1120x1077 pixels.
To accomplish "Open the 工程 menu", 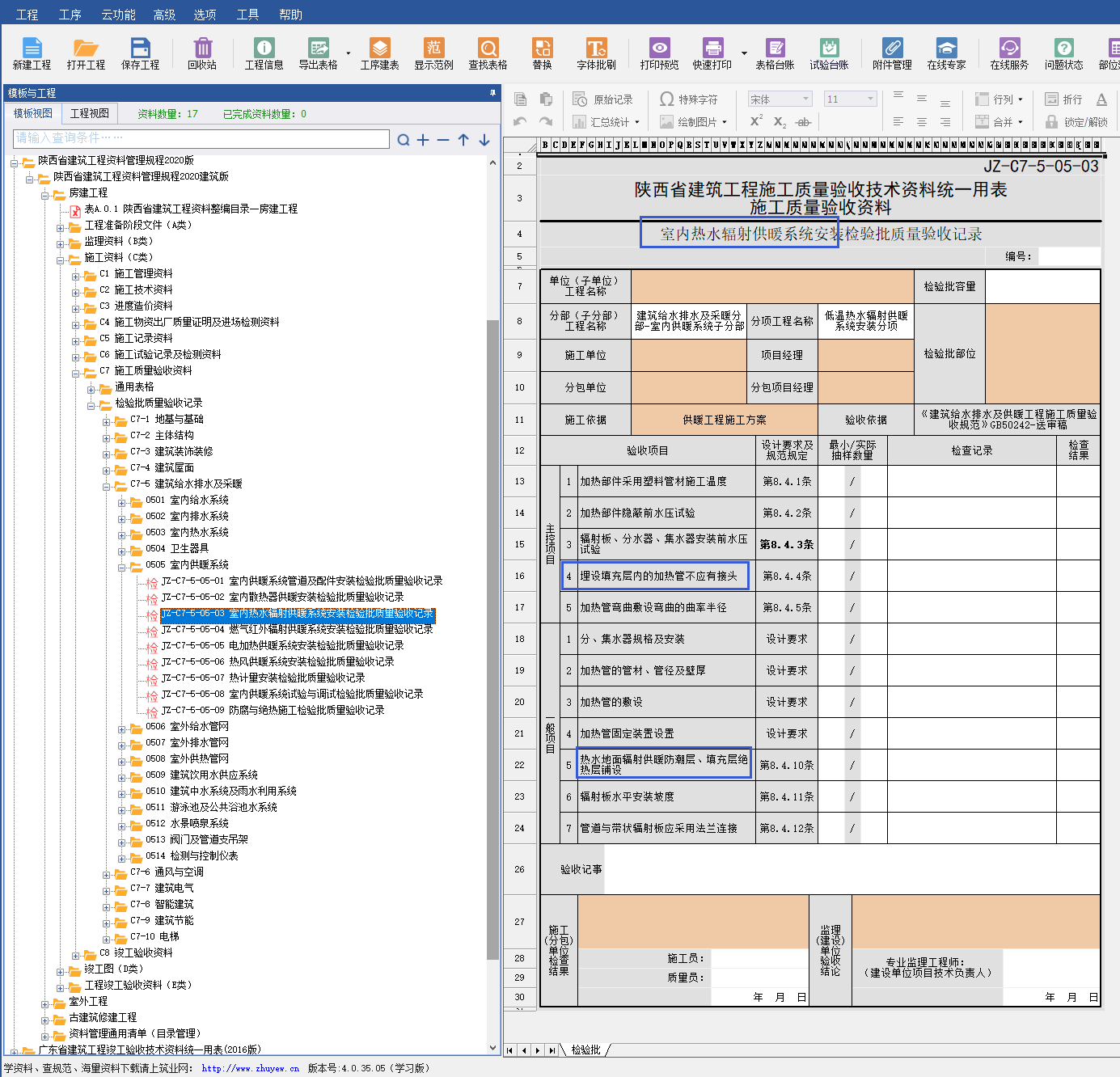I will (27, 15).
